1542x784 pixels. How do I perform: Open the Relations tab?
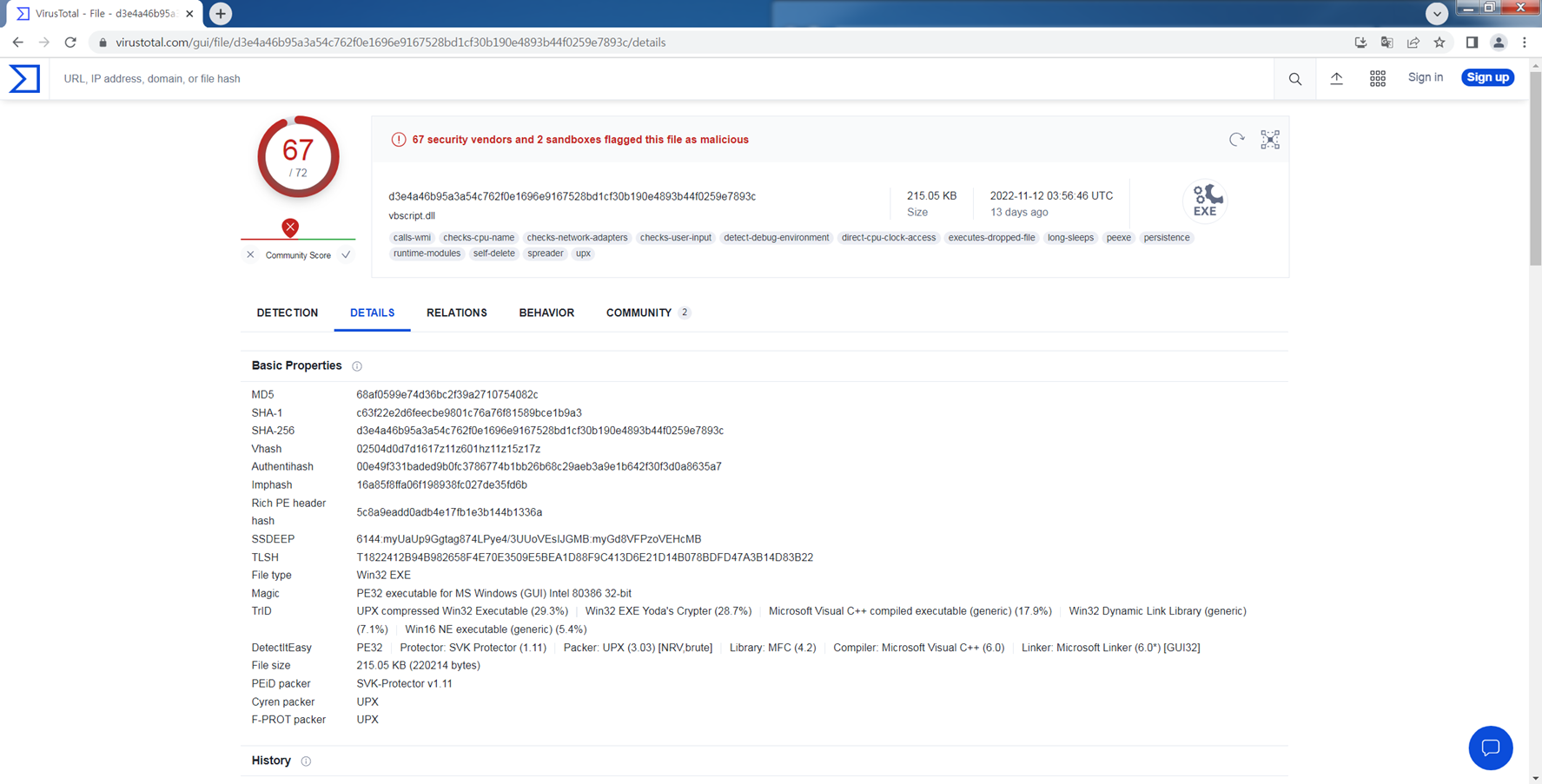point(457,313)
